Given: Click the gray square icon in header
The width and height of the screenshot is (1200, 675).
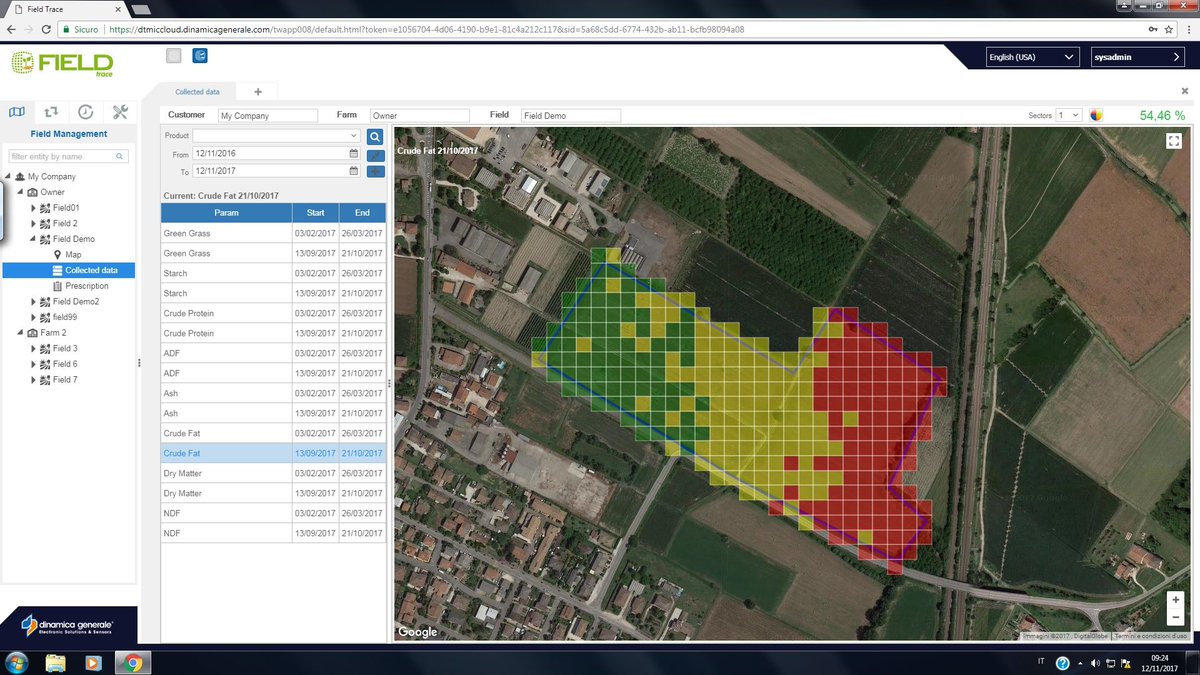Looking at the screenshot, I should 174,55.
